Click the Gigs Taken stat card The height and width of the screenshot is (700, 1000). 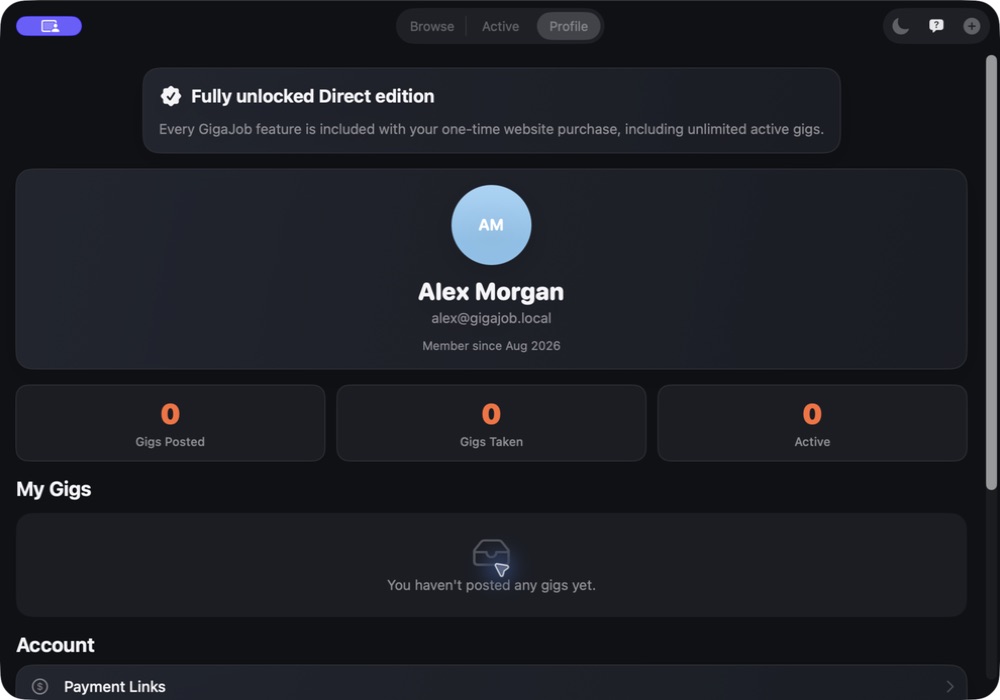pyautogui.click(x=491, y=423)
